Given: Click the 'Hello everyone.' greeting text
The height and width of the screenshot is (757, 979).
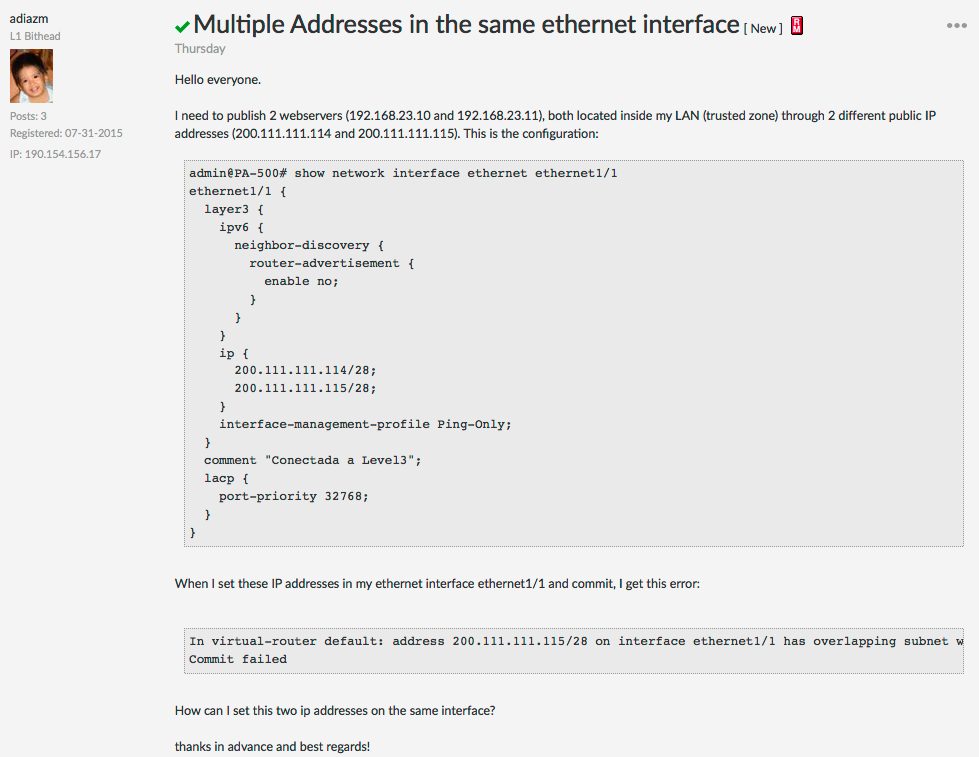Looking at the screenshot, I should click(217, 80).
